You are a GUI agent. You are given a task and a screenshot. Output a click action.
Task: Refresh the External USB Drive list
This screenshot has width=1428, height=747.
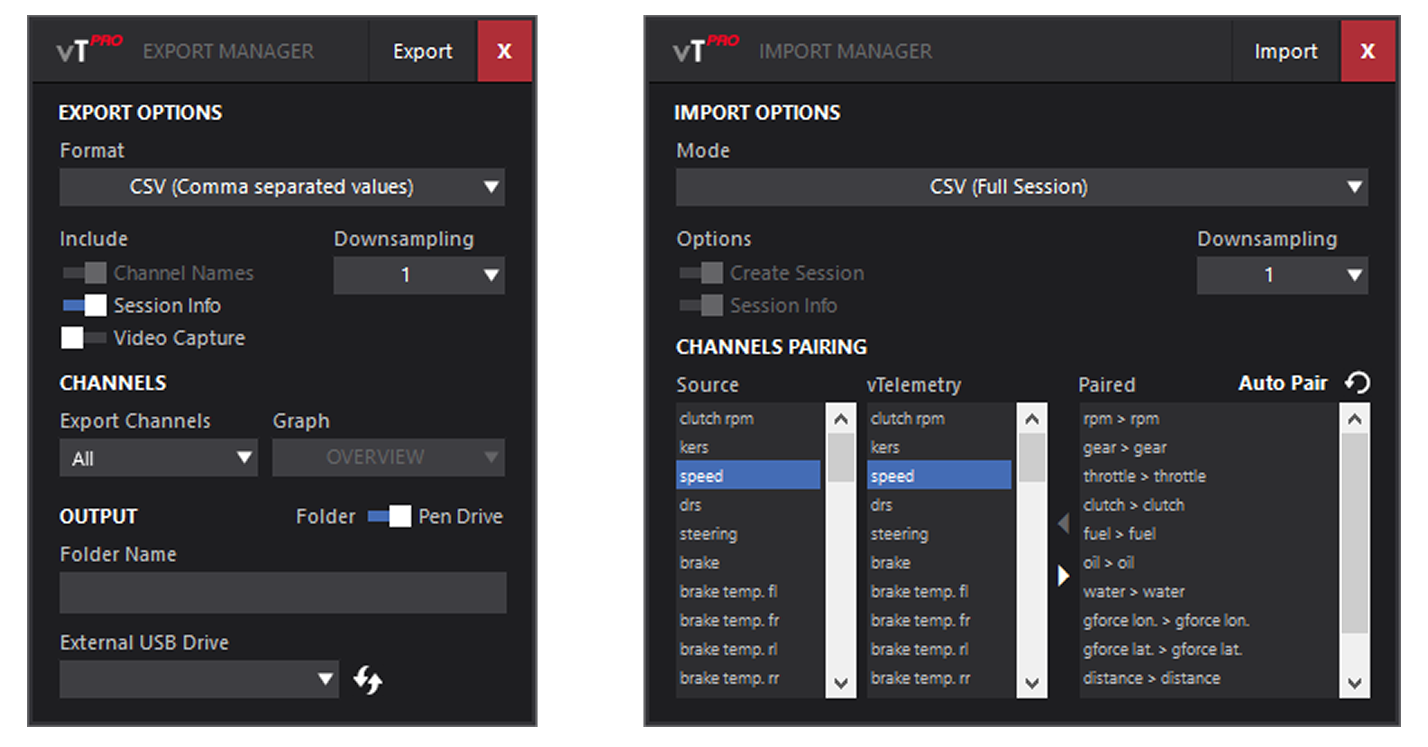[x=368, y=680]
